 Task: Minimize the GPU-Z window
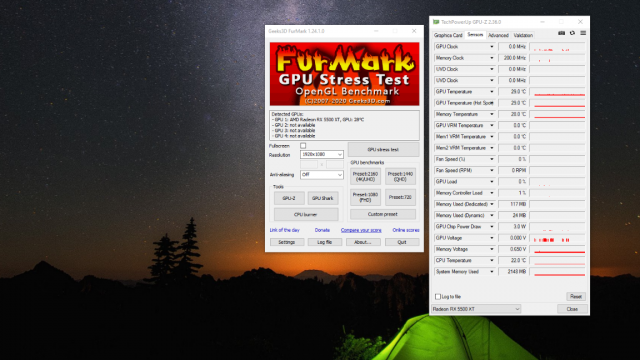(x=542, y=22)
